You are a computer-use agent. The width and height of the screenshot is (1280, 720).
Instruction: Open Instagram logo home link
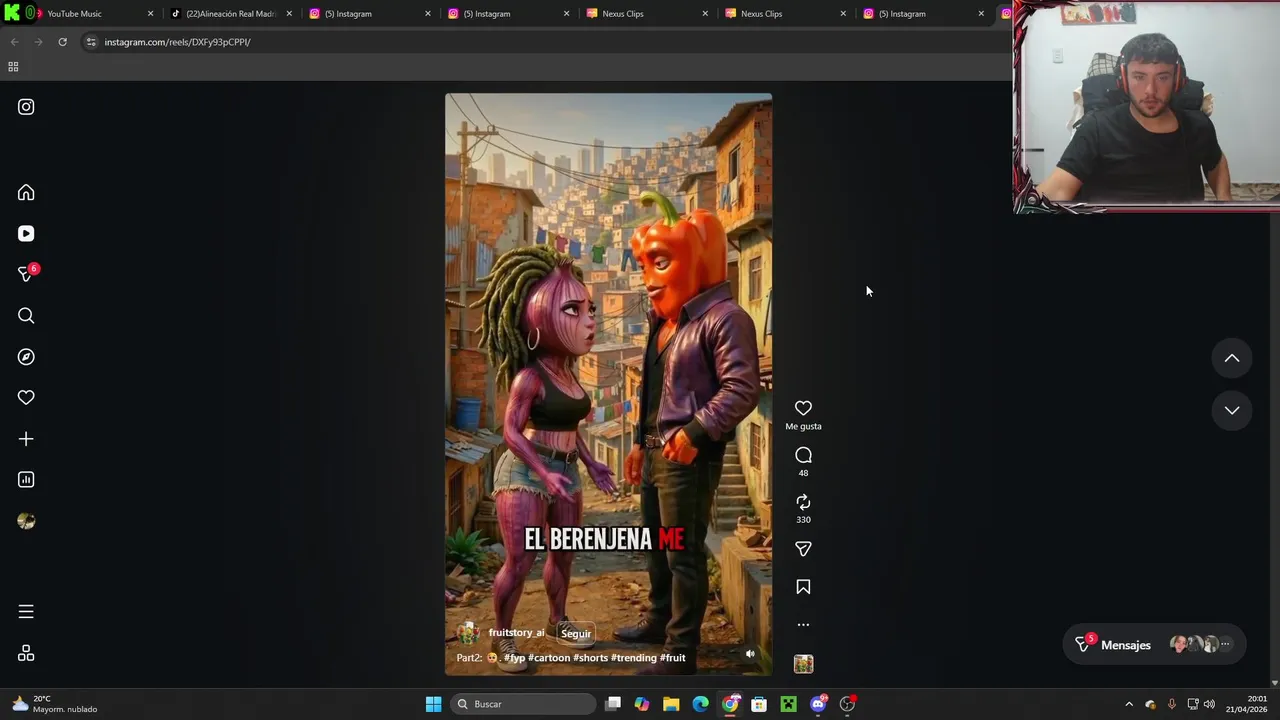point(26,107)
